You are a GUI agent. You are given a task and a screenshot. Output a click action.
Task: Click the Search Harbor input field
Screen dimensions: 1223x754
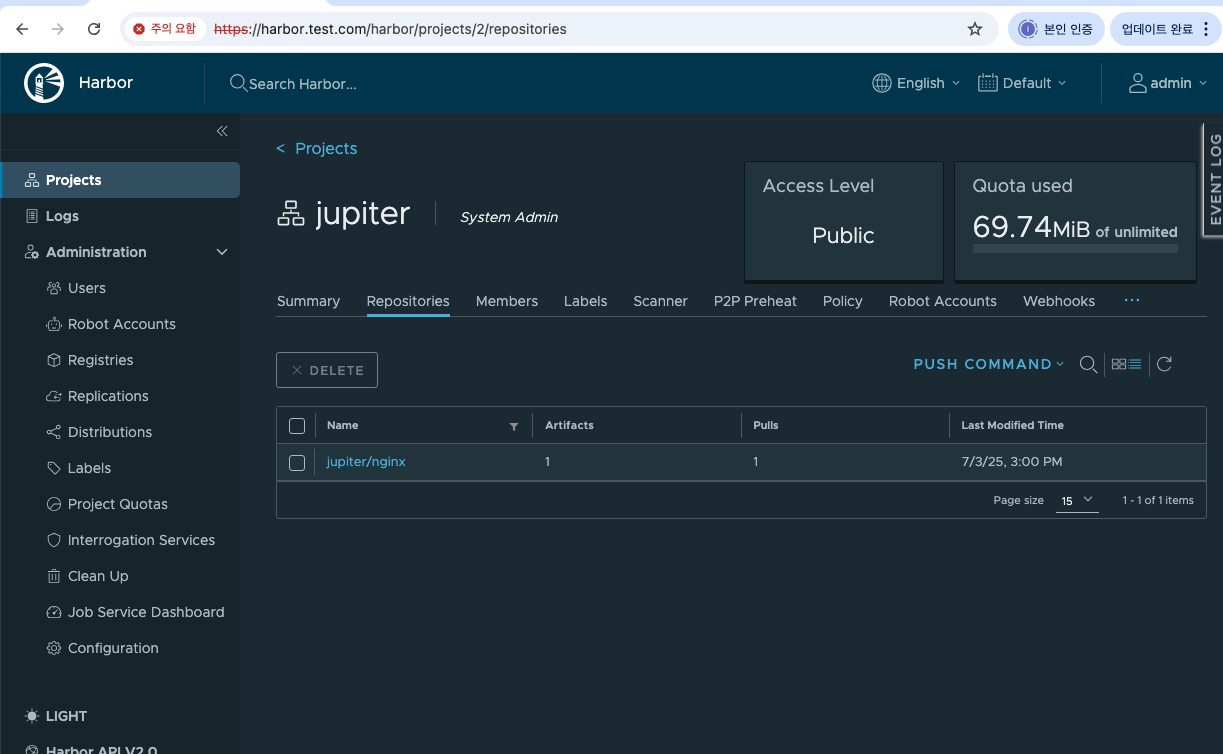click(303, 84)
